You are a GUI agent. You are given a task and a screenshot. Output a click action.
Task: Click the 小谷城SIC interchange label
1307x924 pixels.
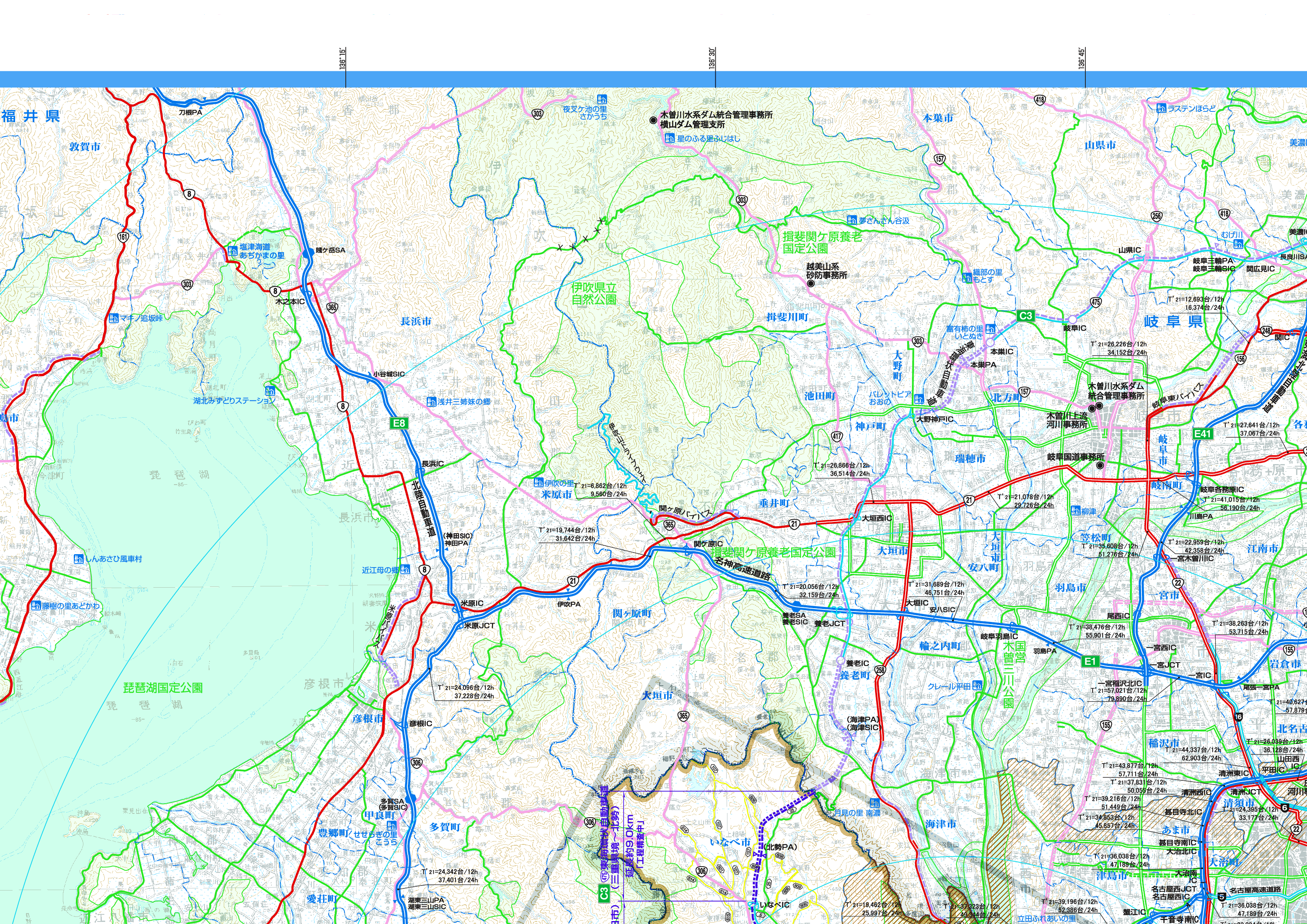[389, 374]
